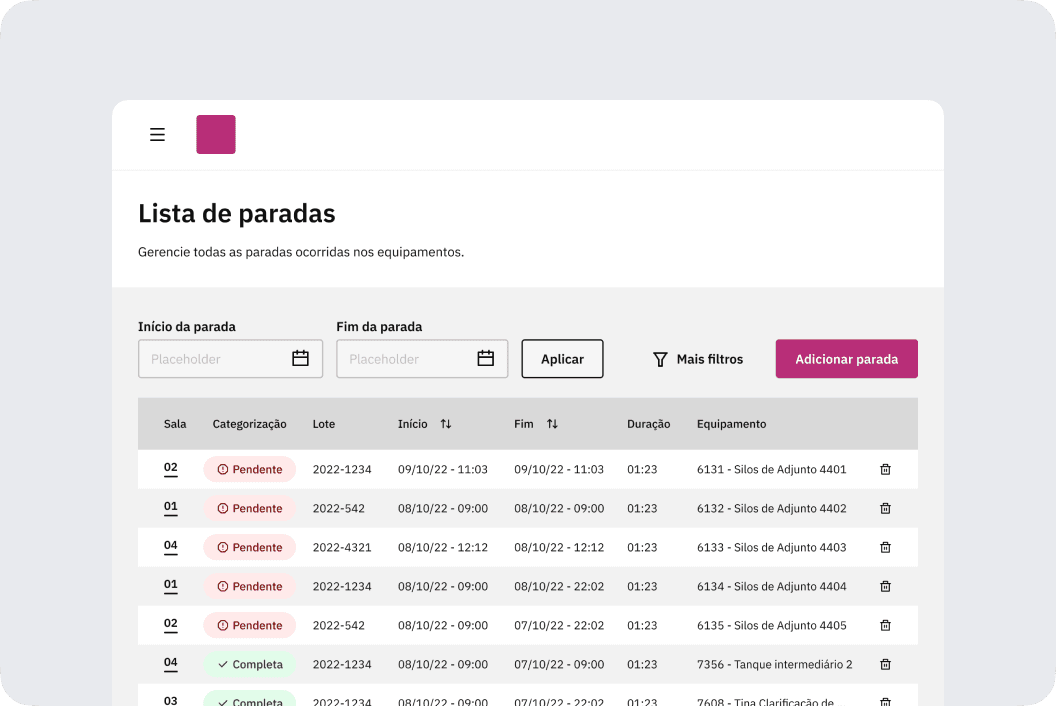Screen dimensions: 1056x706
Task: Delete row for Tanque intermediário 2
Action: [886, 665]
